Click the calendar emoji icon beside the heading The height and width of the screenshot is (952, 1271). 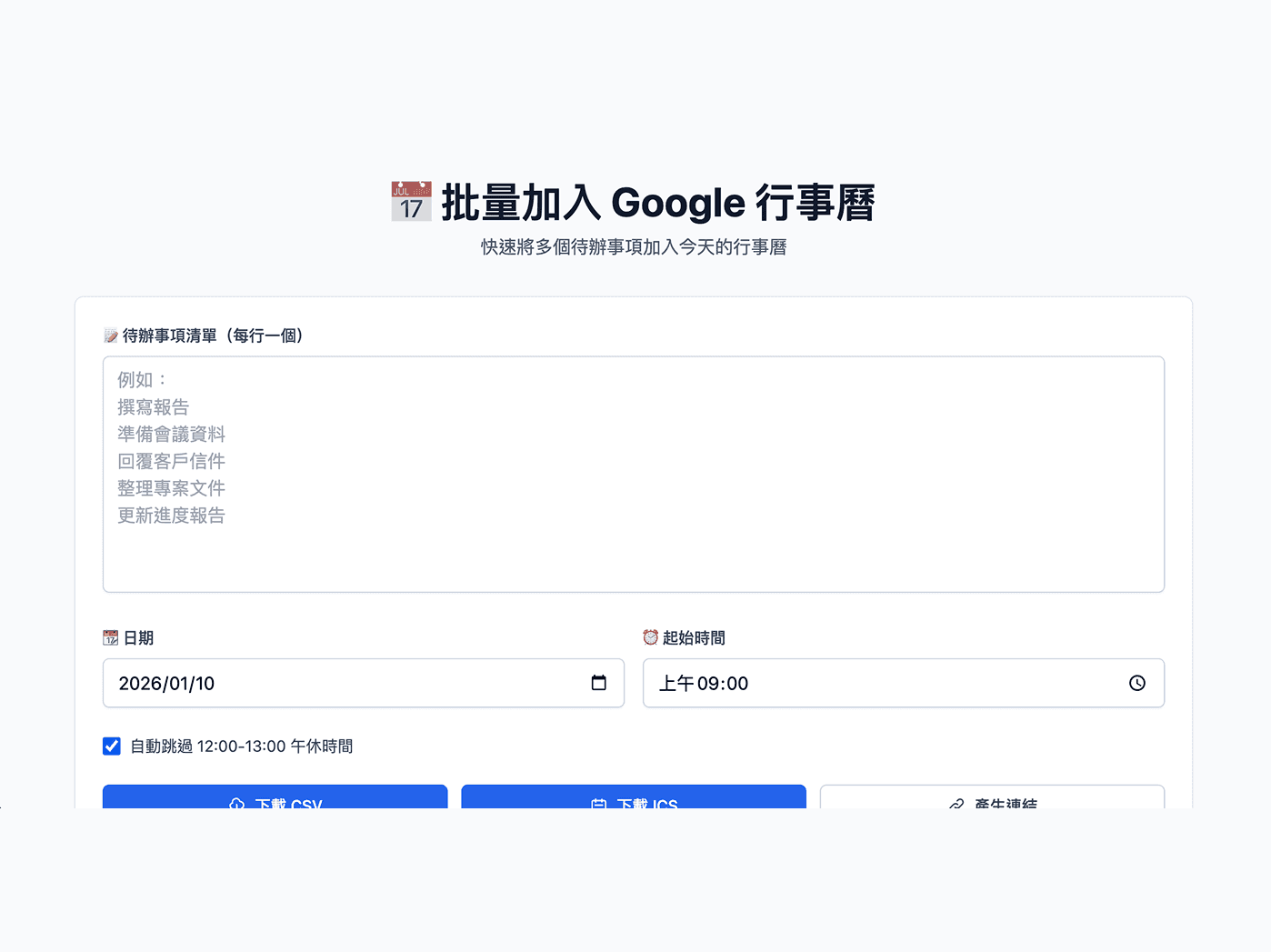(411, 202)
